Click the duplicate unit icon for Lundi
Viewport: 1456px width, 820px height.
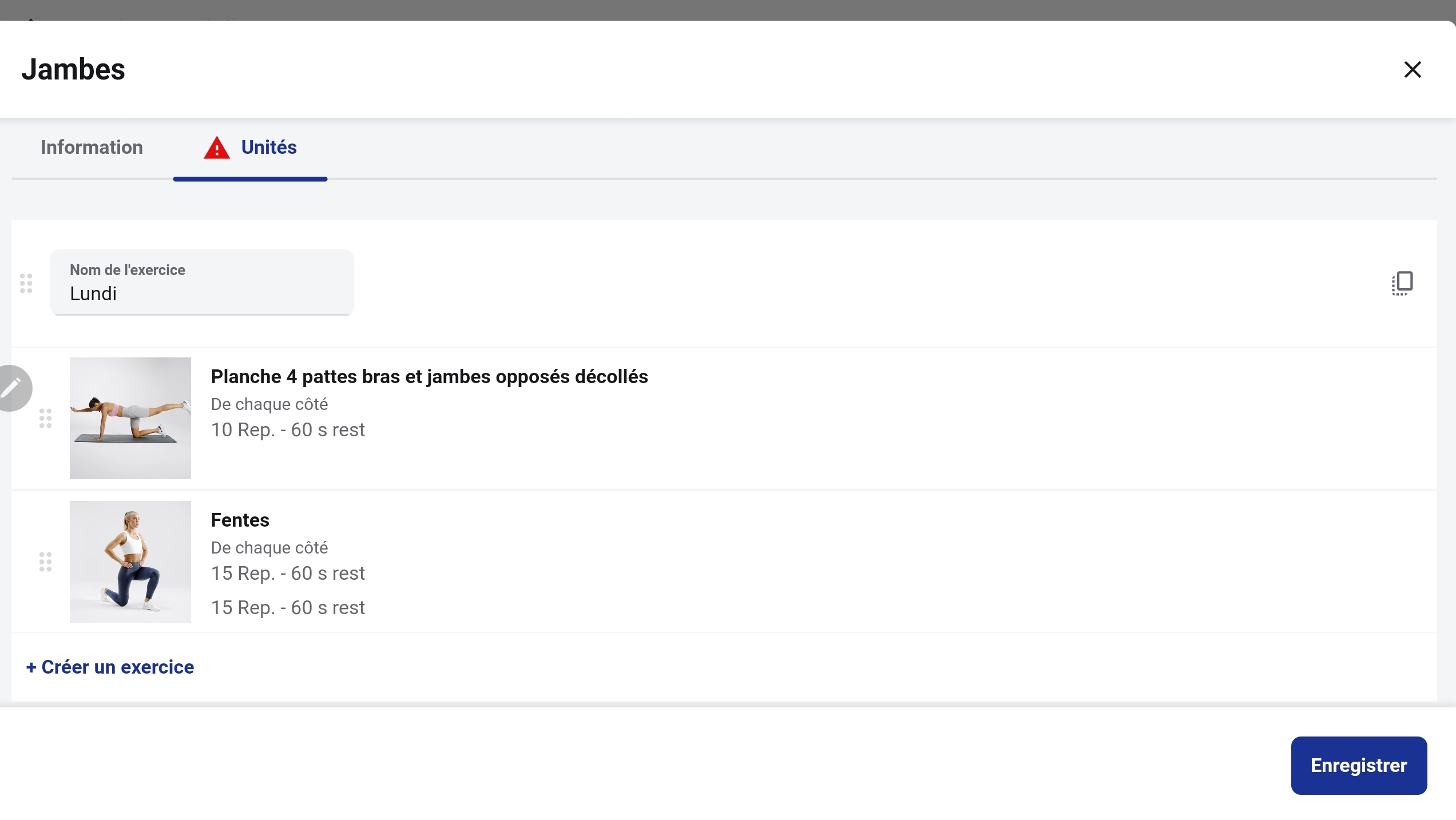1402,283
